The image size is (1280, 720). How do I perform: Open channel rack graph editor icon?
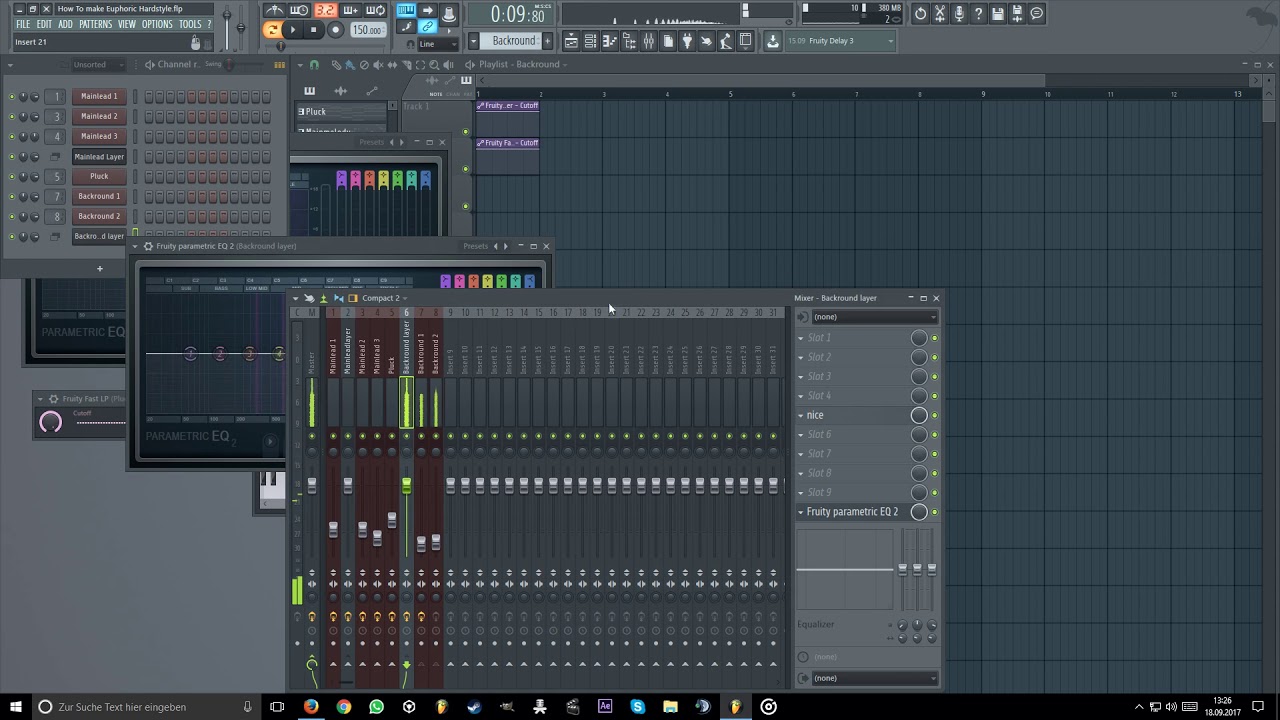pos(280,65)
